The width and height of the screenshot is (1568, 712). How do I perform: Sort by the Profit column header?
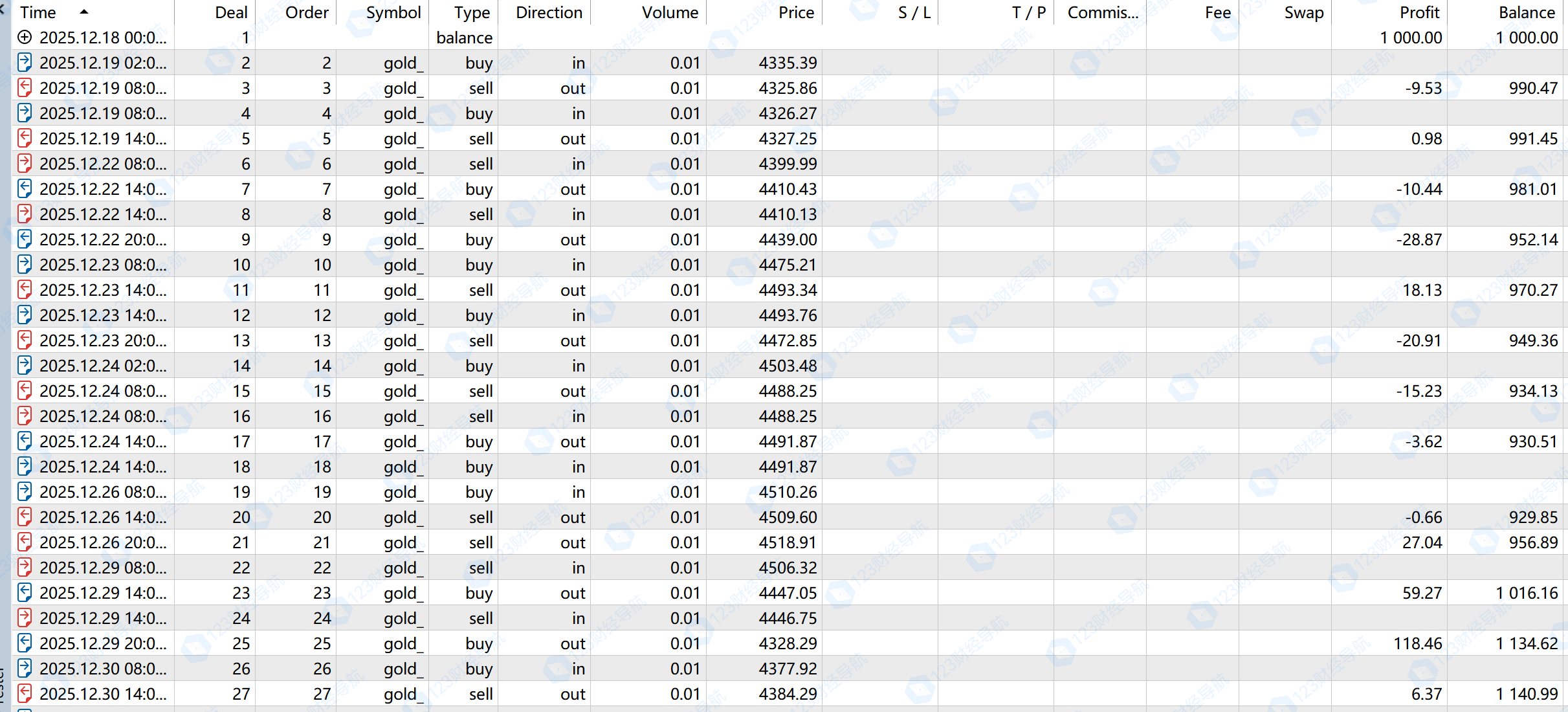1419,12
